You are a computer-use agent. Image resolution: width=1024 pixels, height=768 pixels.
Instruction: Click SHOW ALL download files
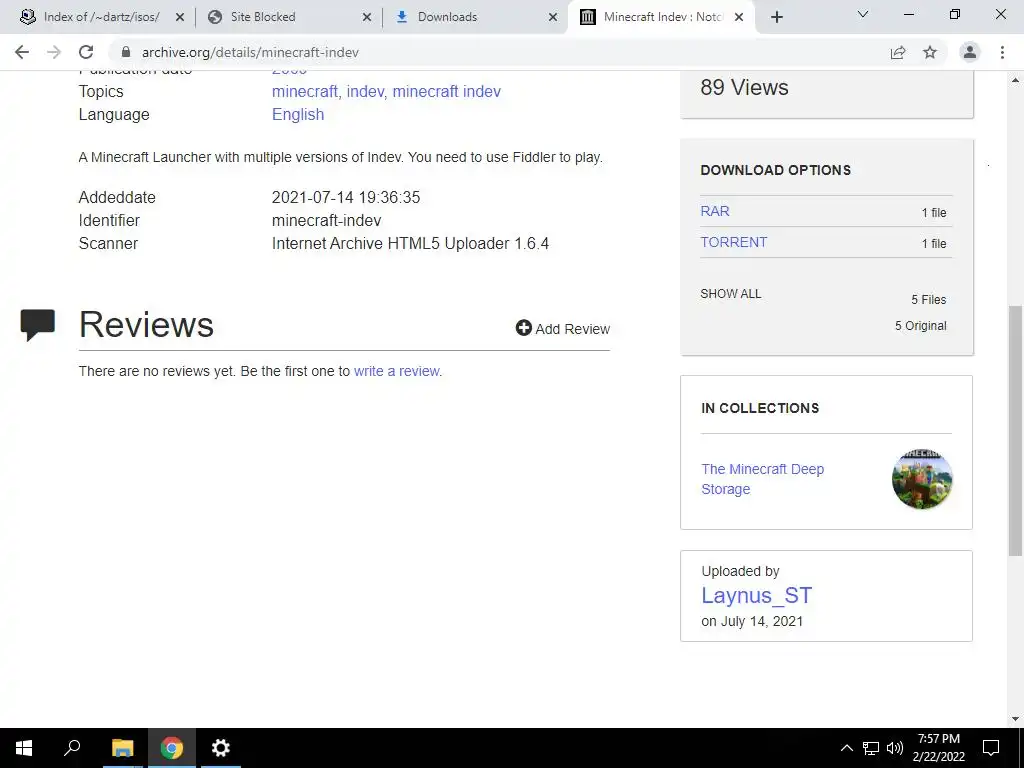click(x=731, y=294)
